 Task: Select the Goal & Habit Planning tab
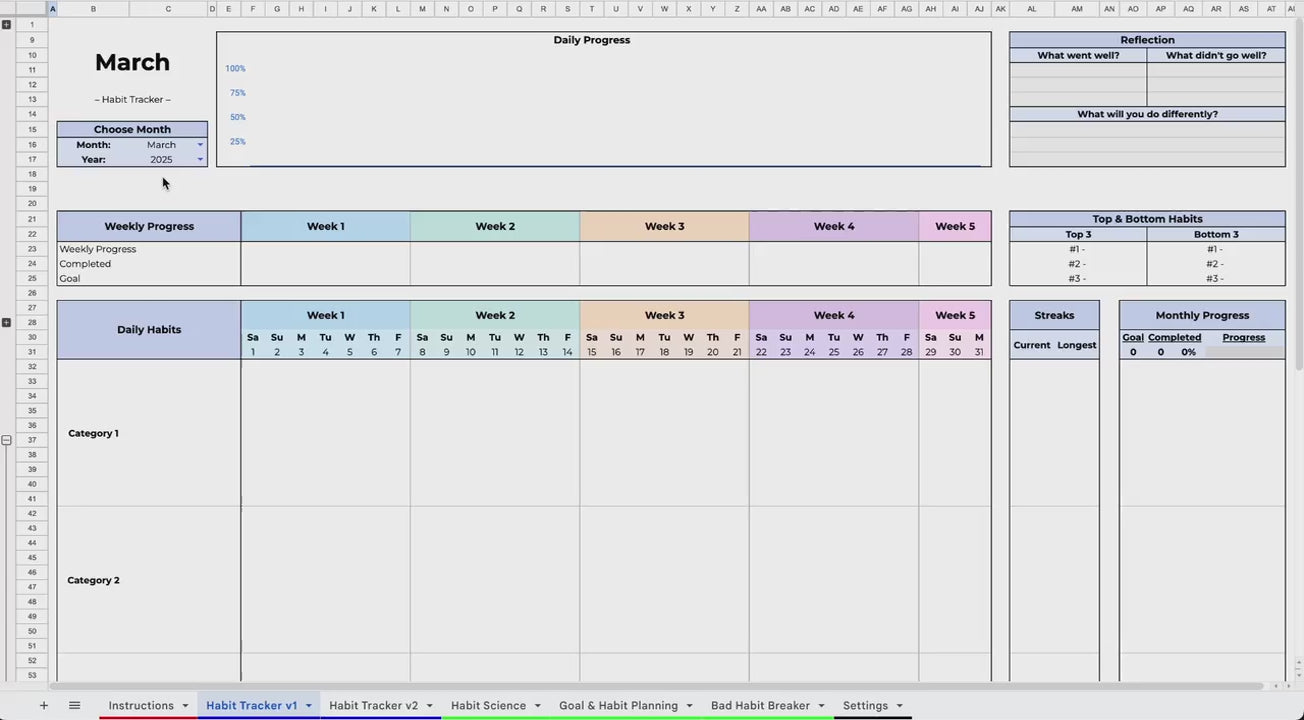617,705
